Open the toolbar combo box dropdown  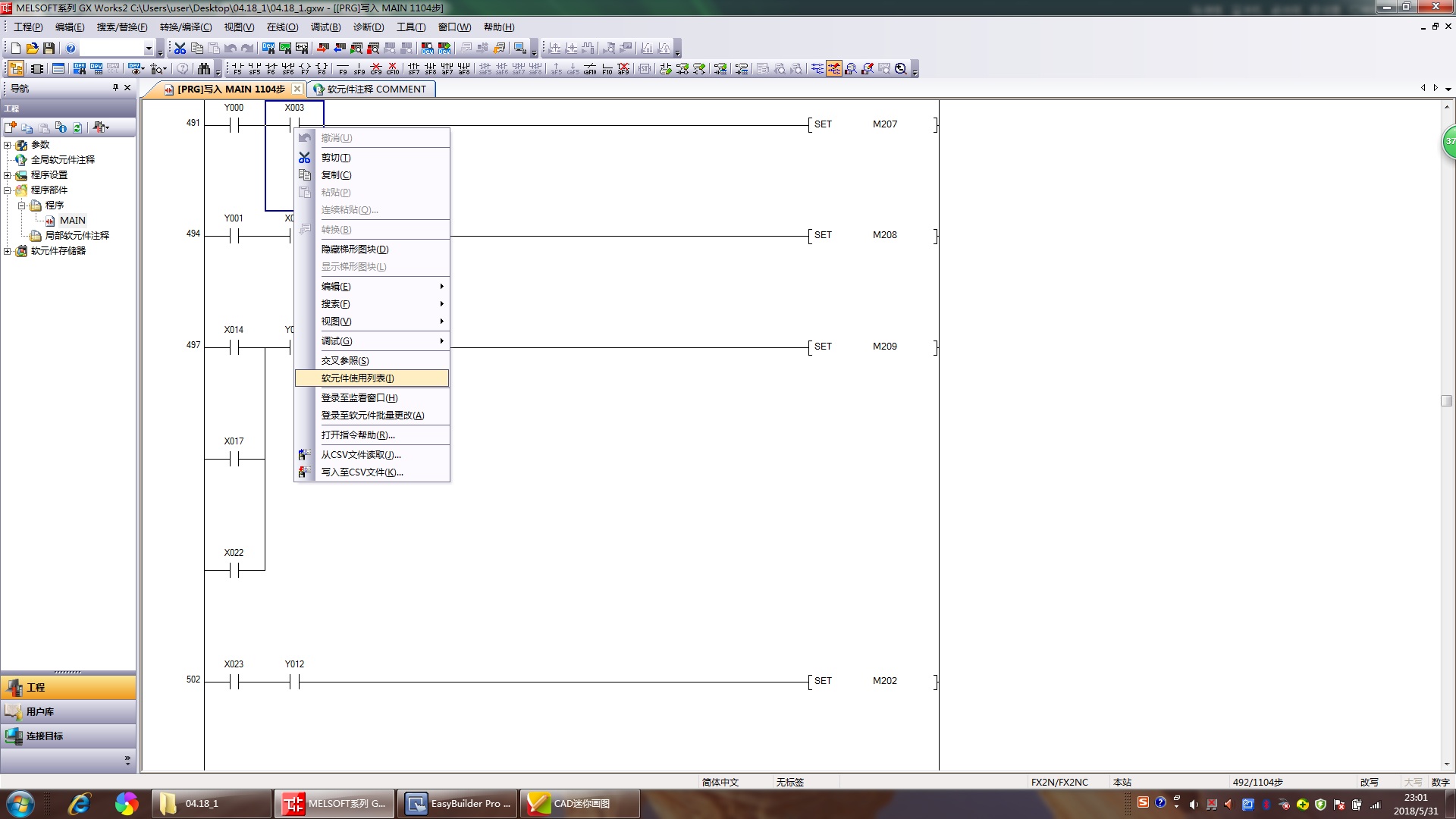[149, 49]
